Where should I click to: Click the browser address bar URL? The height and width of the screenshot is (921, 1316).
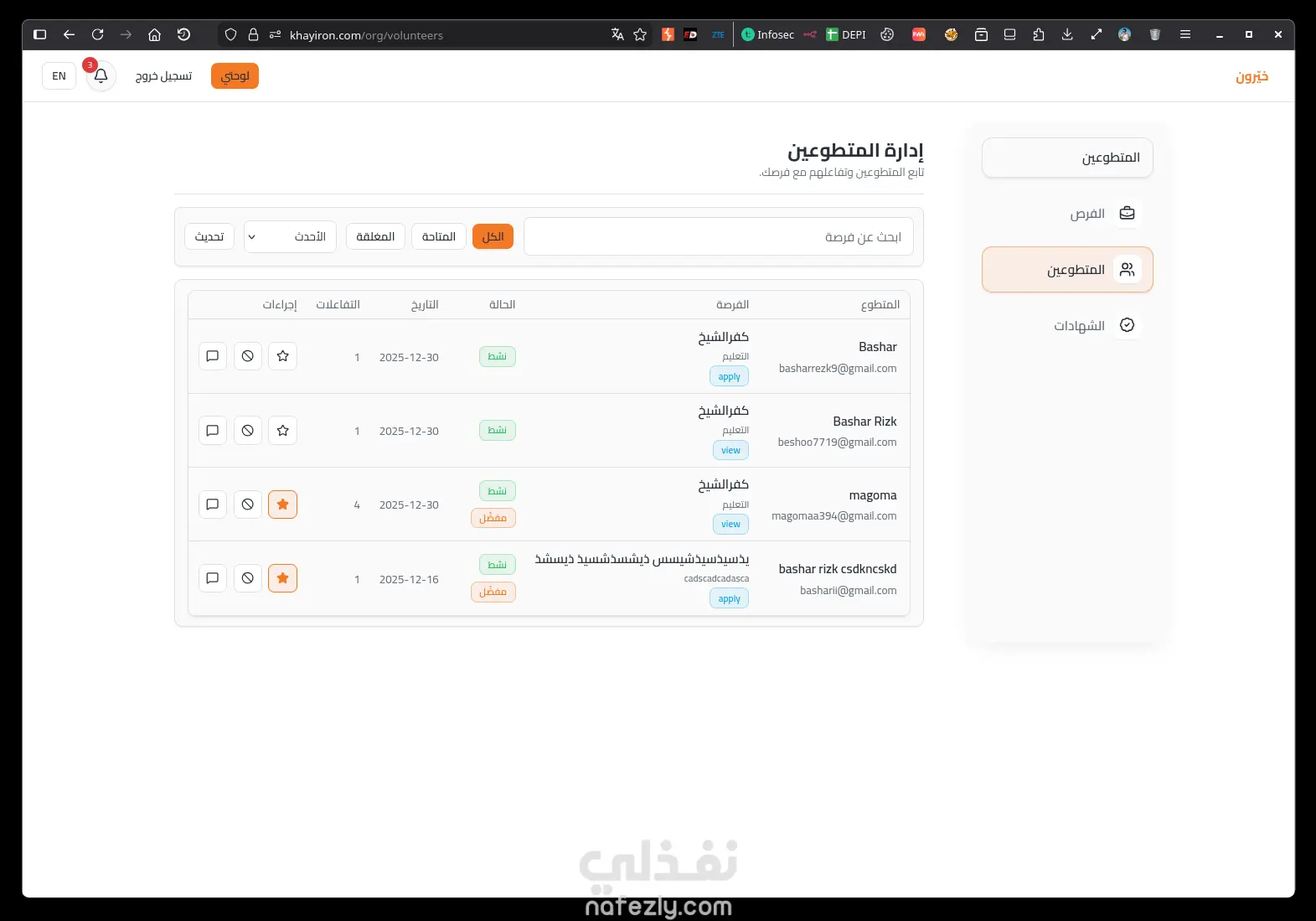click(x=366, y=35)
